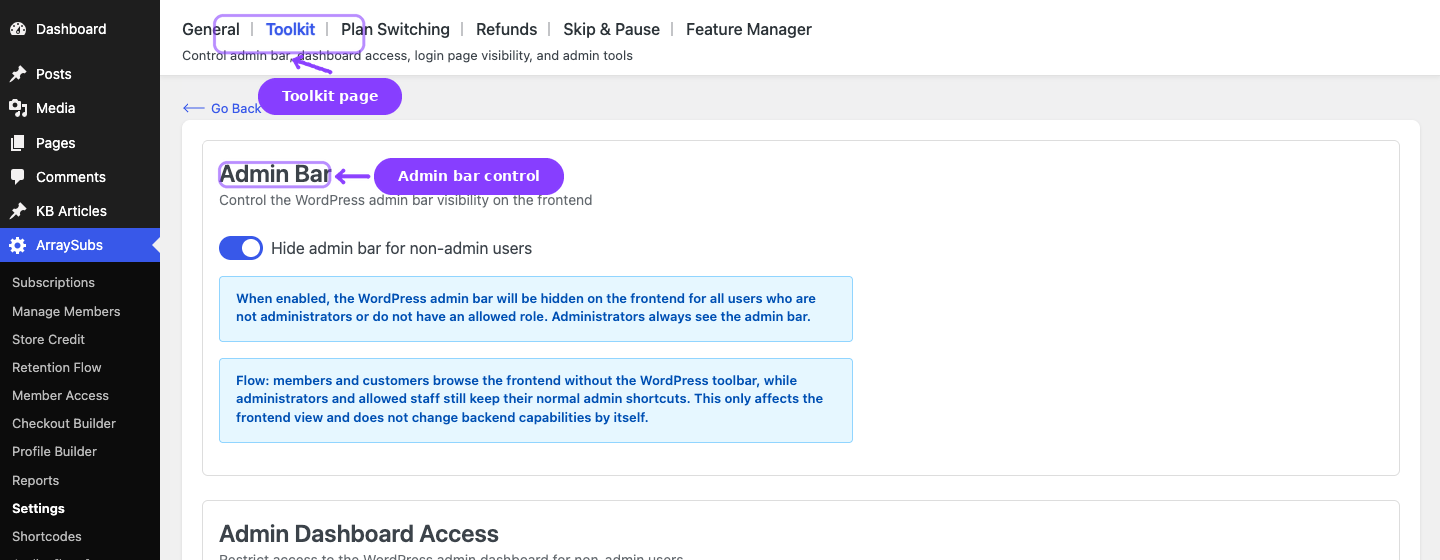The width and height of the screenshot is (1440, 560).
Task: Toggle Hide admin bar for non-admin users
Action: coord(241,248)
